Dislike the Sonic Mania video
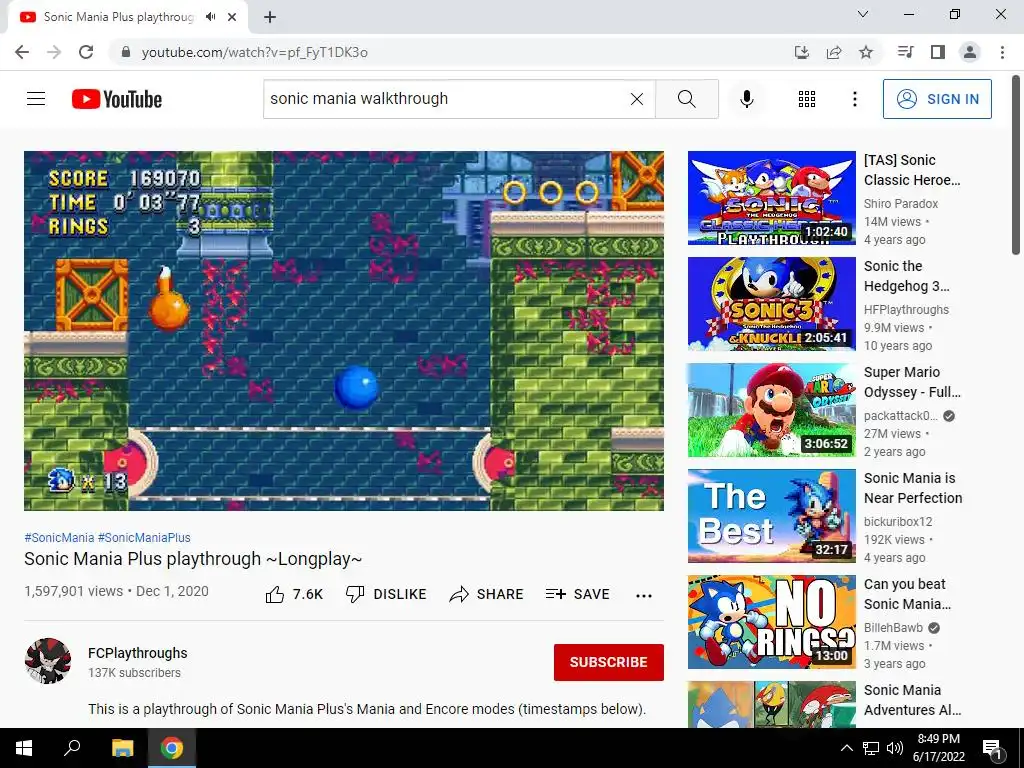This screenshot has height=768, width=1024. [386, 594]
